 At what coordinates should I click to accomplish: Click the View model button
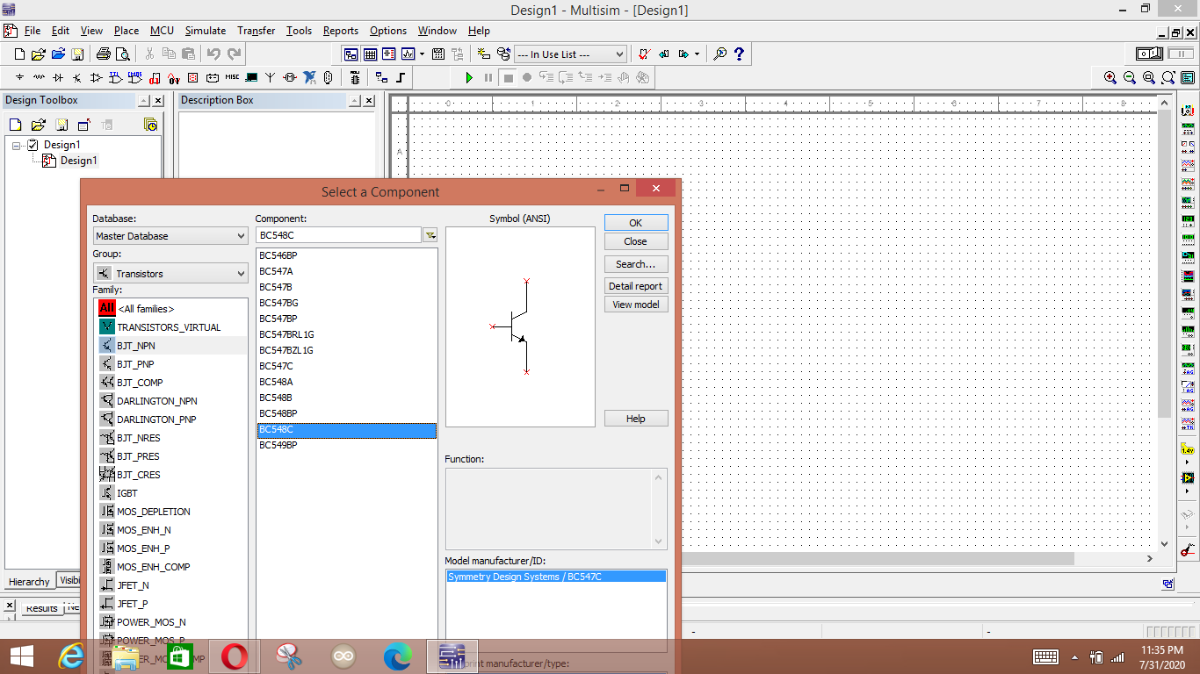tap(635, 304)
